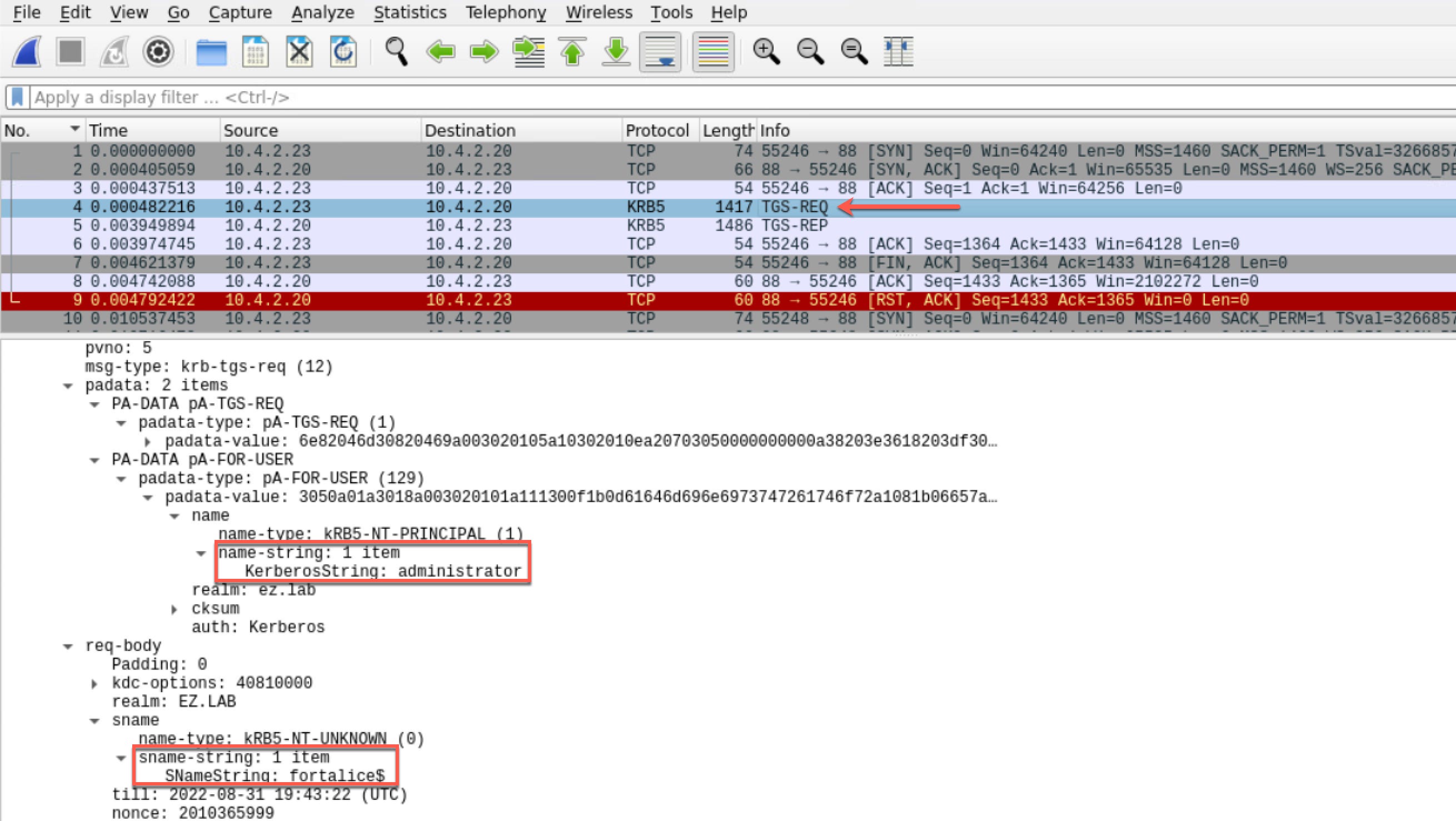Click the resize columns icon
This screenshot has width=1456, height=821.
click(x=897, y=52)
